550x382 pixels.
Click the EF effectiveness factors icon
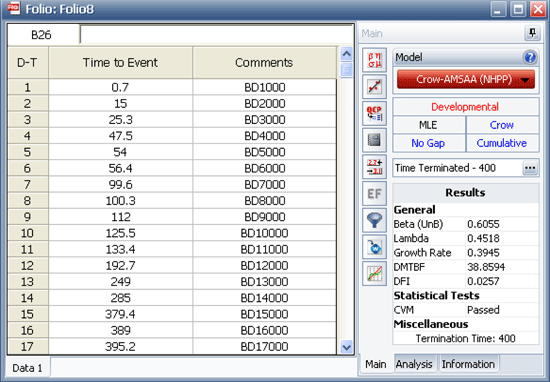pyautogui.click(x=374, y=193)
